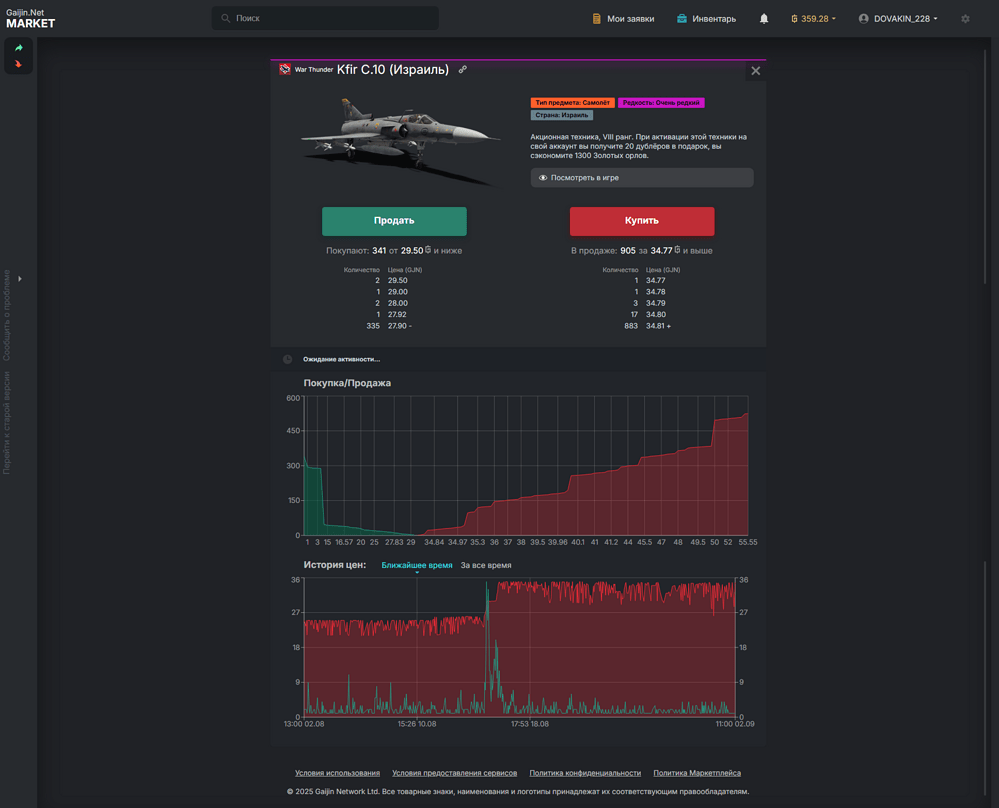This screenshot has height=808, width=999.
Task: Click the green share arrow icon in sidebar
Action: (18, 48)
